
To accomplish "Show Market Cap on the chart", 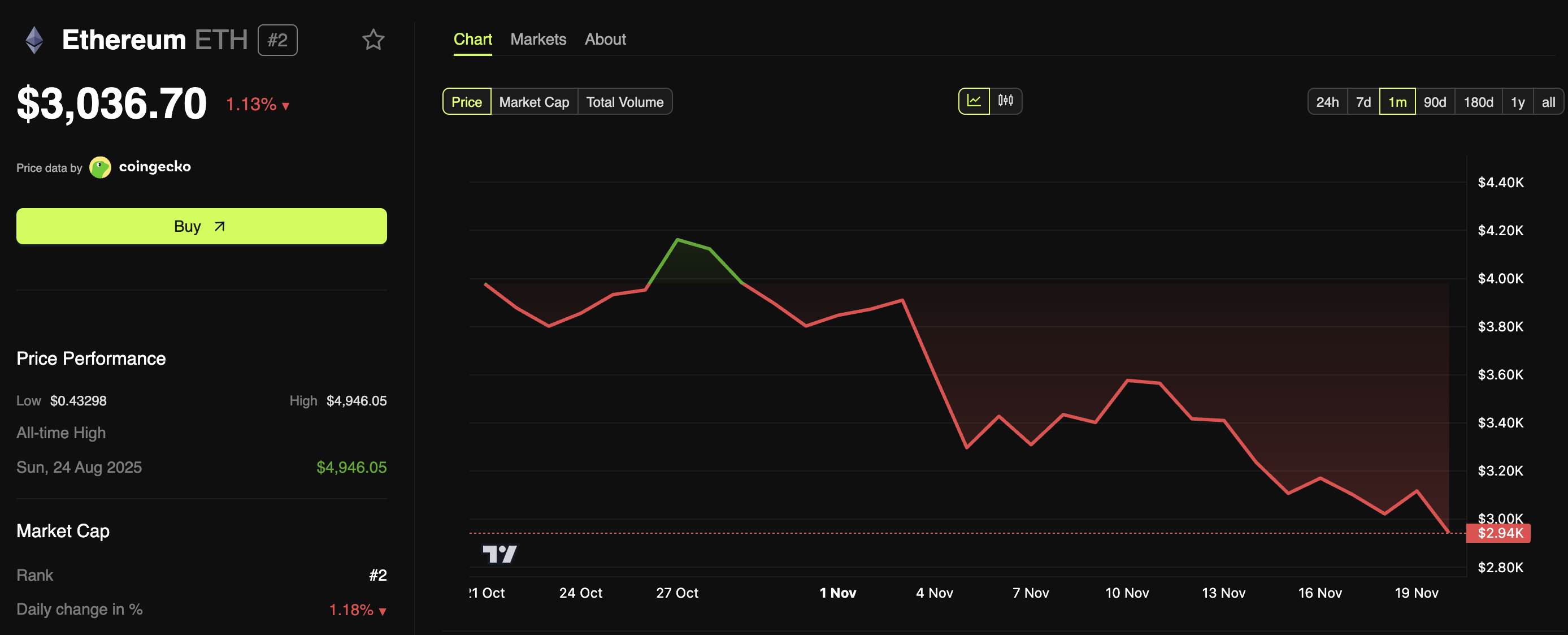I will pyautogui.click(x=534, y=102).
